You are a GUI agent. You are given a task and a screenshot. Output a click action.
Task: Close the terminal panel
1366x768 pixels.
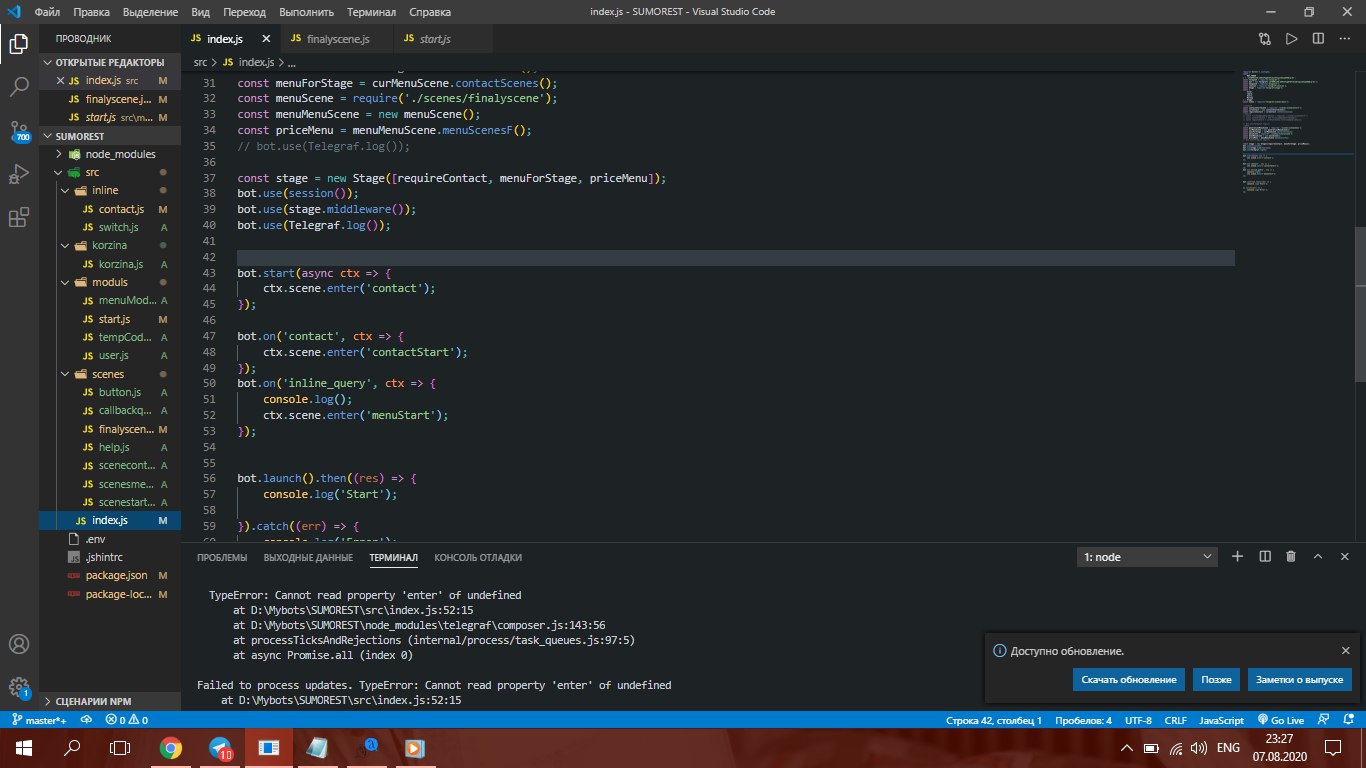coord(1345,557)
